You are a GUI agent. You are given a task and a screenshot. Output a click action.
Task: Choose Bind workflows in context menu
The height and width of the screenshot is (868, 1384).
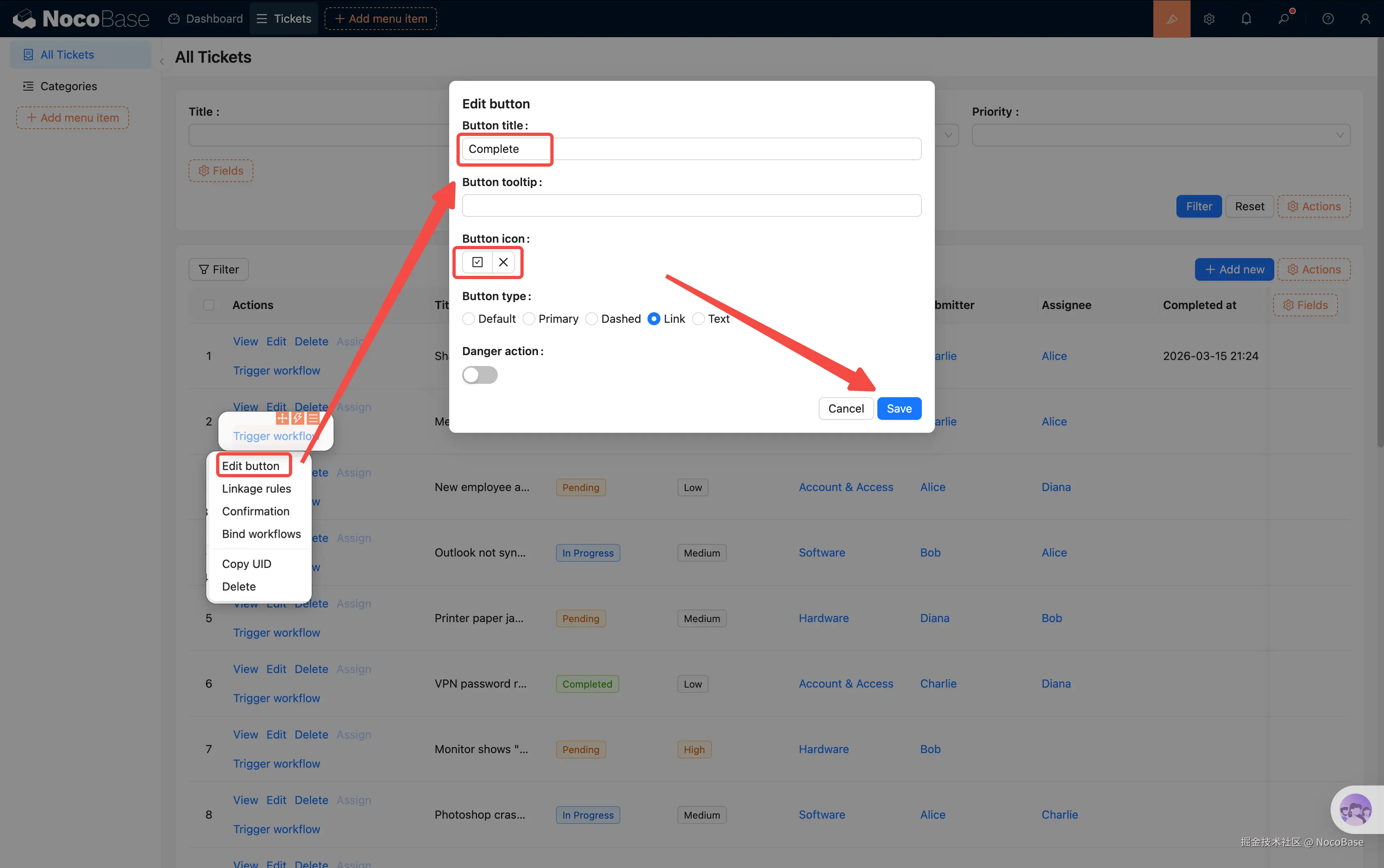[x=261, y=534]
